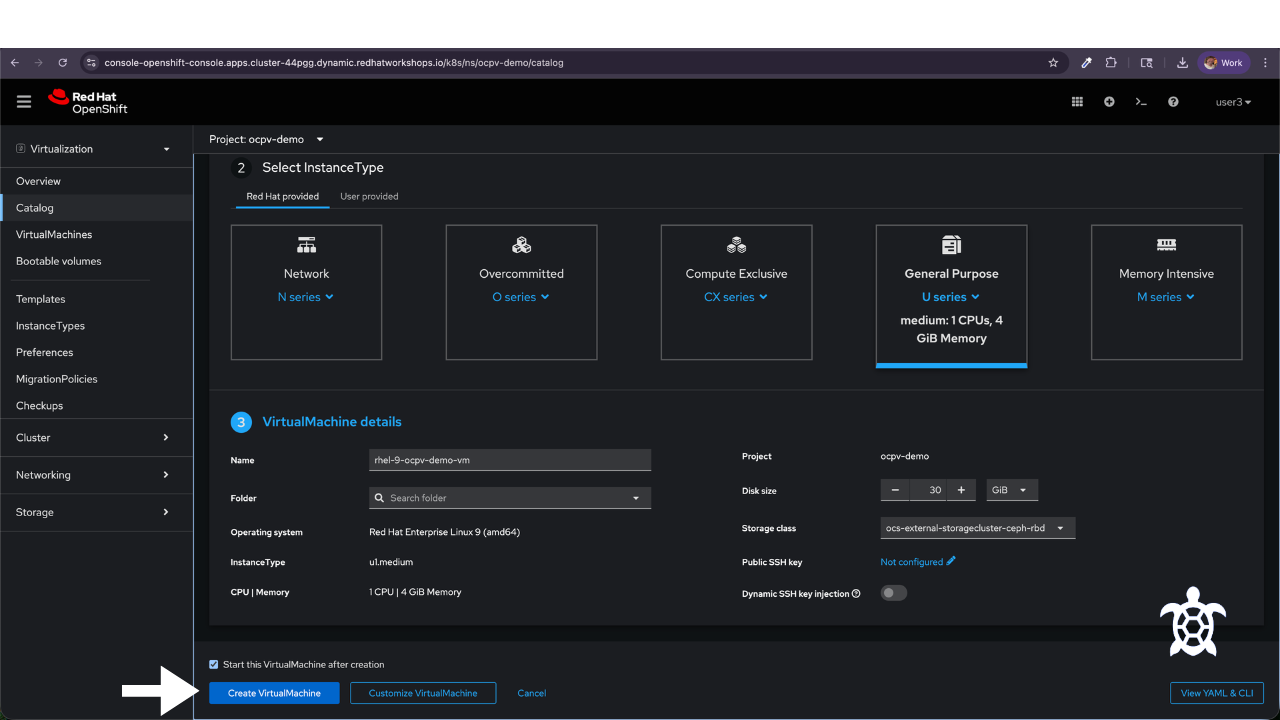Open the CX series dropdown
Viewport: 1280px width, 720px height.
coord(736,297)
